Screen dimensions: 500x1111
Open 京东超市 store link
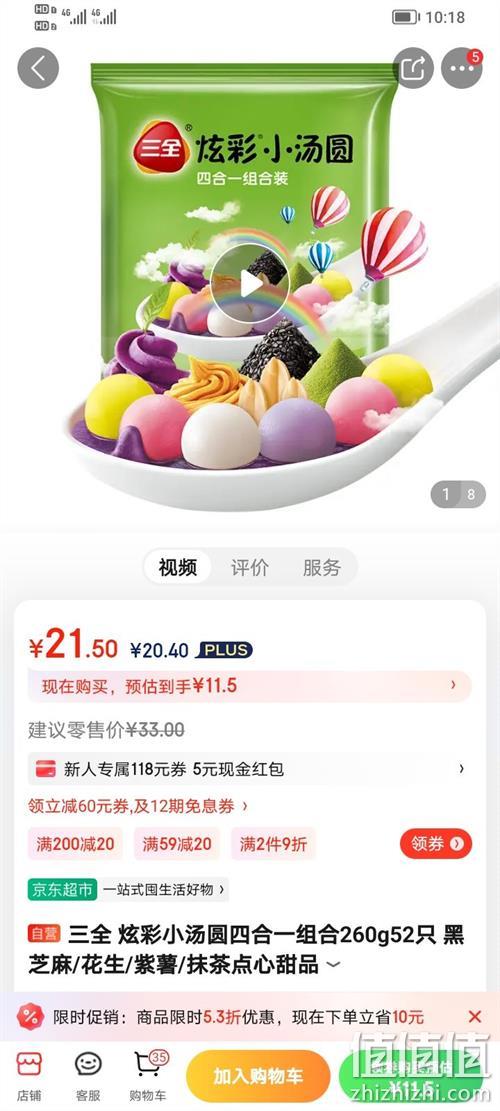click(62, 889)
